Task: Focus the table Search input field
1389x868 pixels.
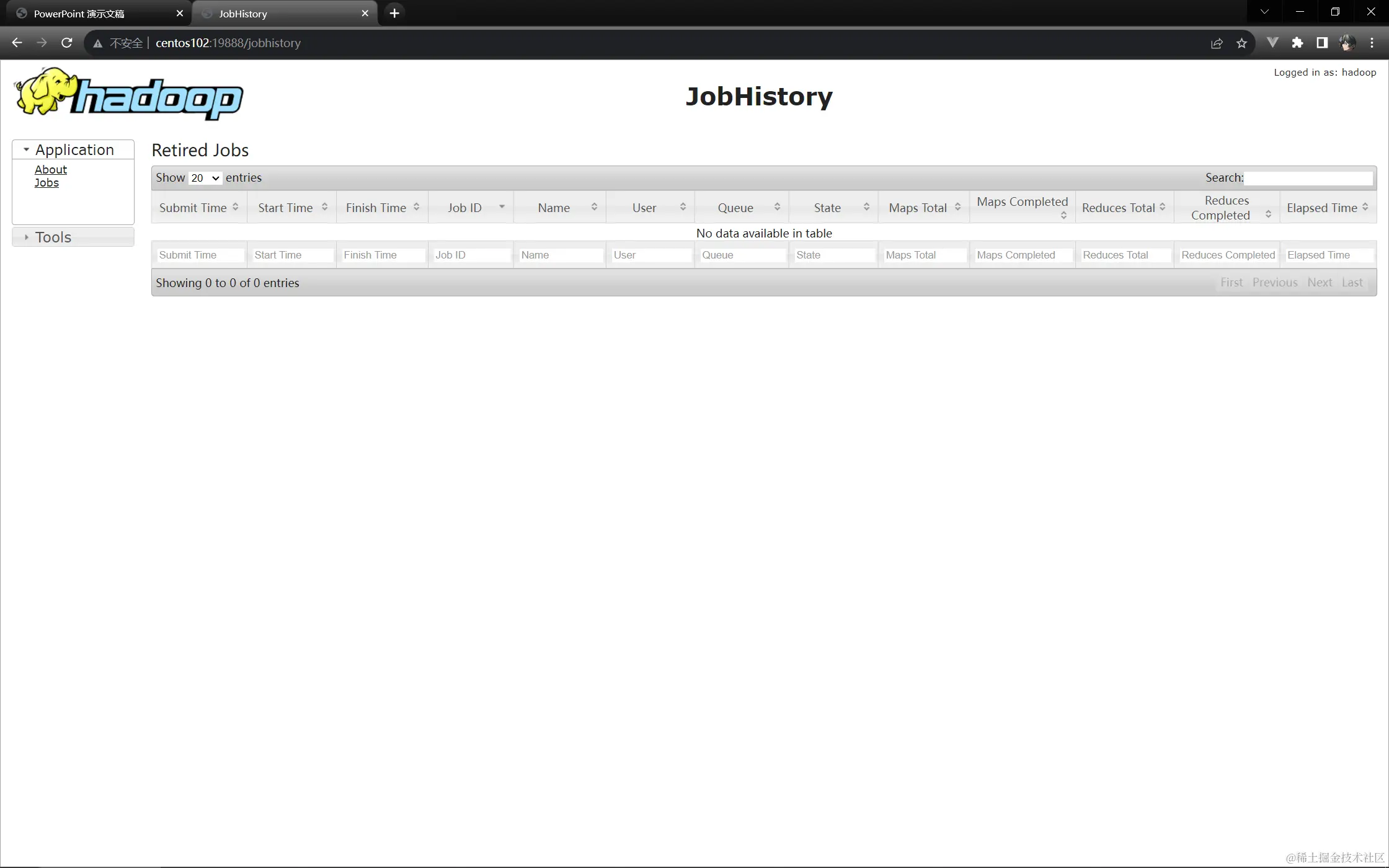Action: [x=1308, y=178]
